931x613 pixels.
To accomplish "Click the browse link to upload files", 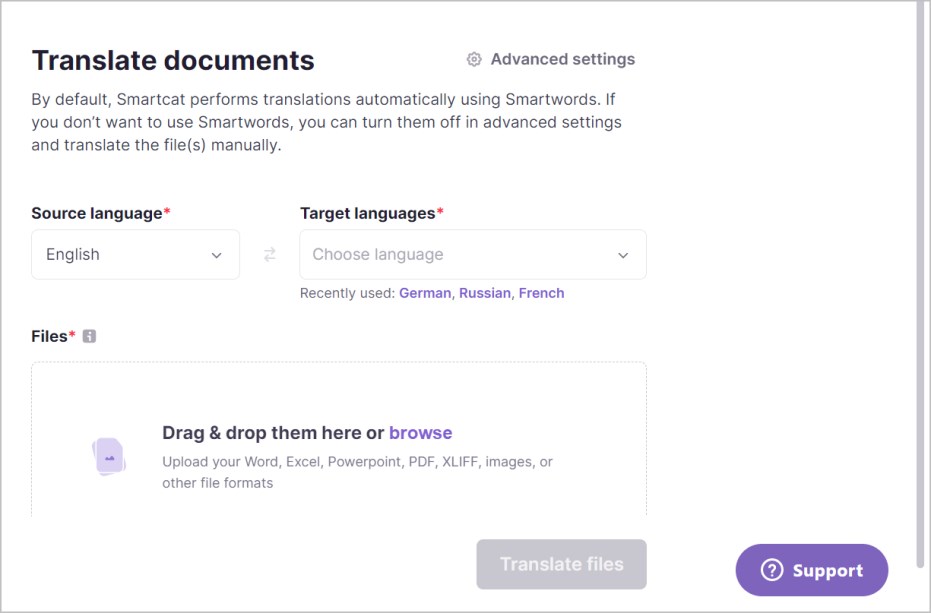I will 420,433.
